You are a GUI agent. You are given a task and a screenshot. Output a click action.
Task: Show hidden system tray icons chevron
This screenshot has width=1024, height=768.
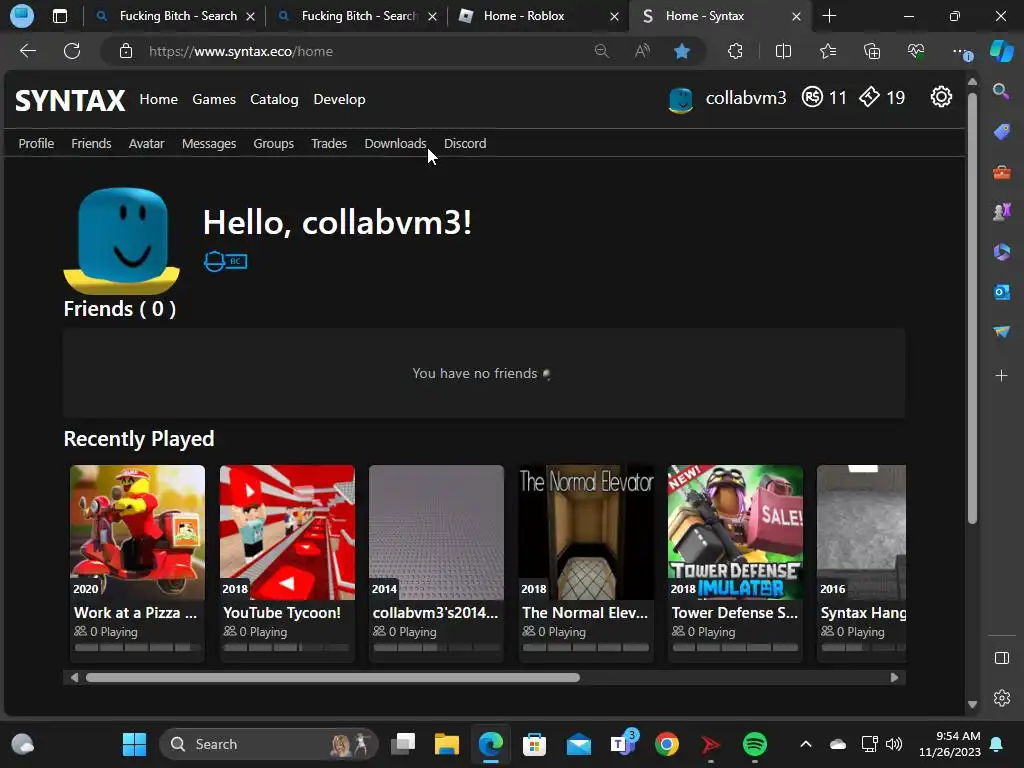[x=806, y=744]
